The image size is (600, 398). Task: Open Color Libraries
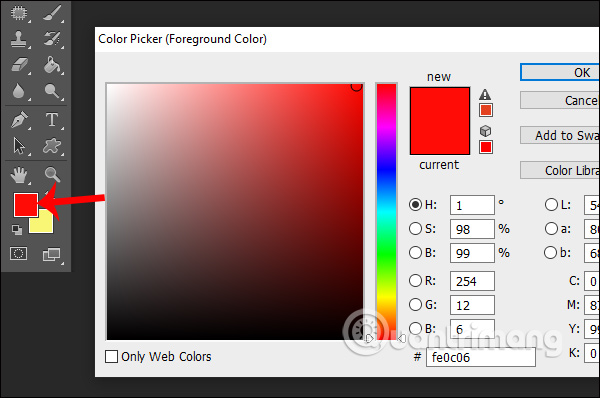pyautogui.click(x=560, y=170)
